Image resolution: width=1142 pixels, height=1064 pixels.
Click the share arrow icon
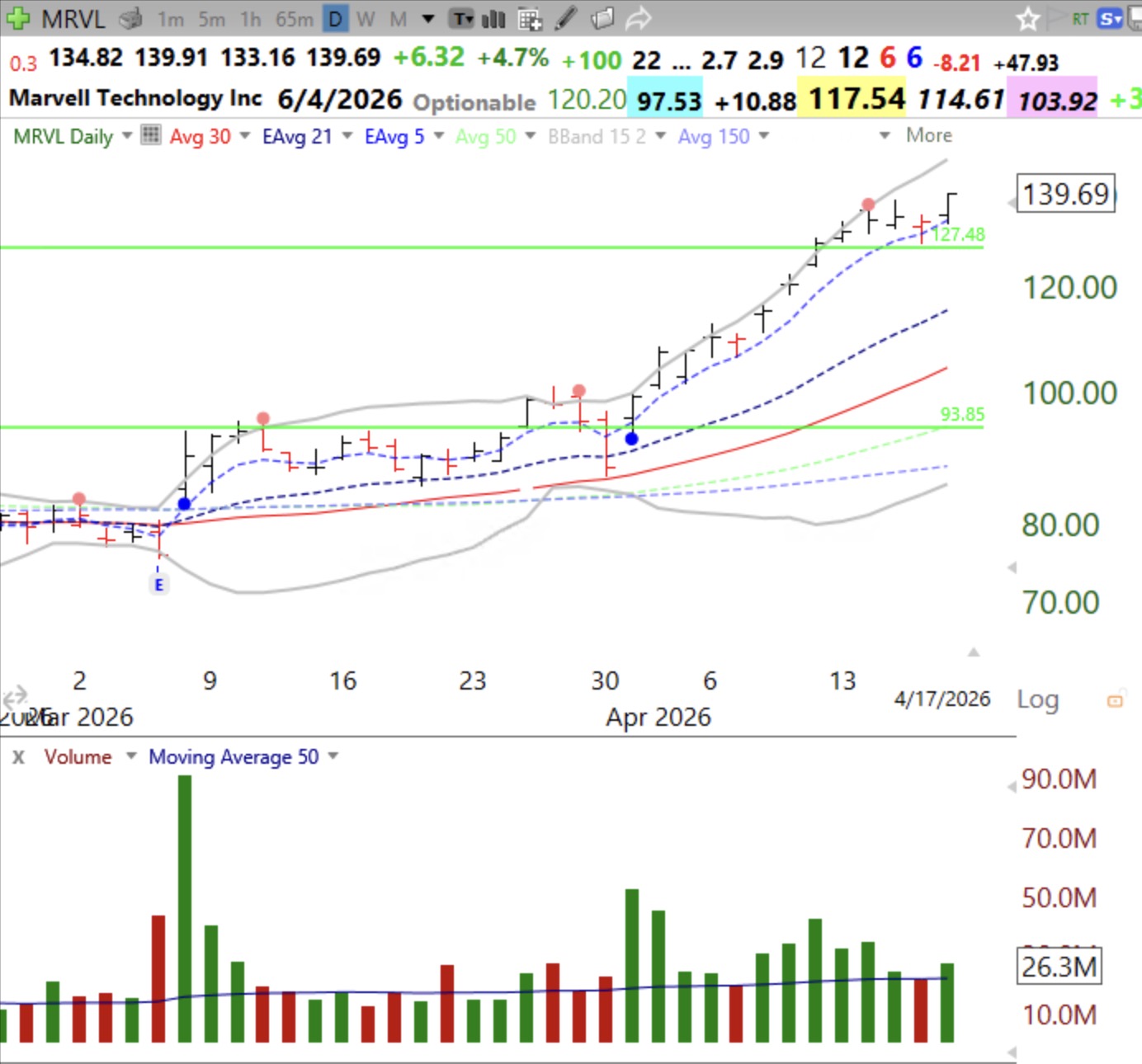(x=639, y=18)
